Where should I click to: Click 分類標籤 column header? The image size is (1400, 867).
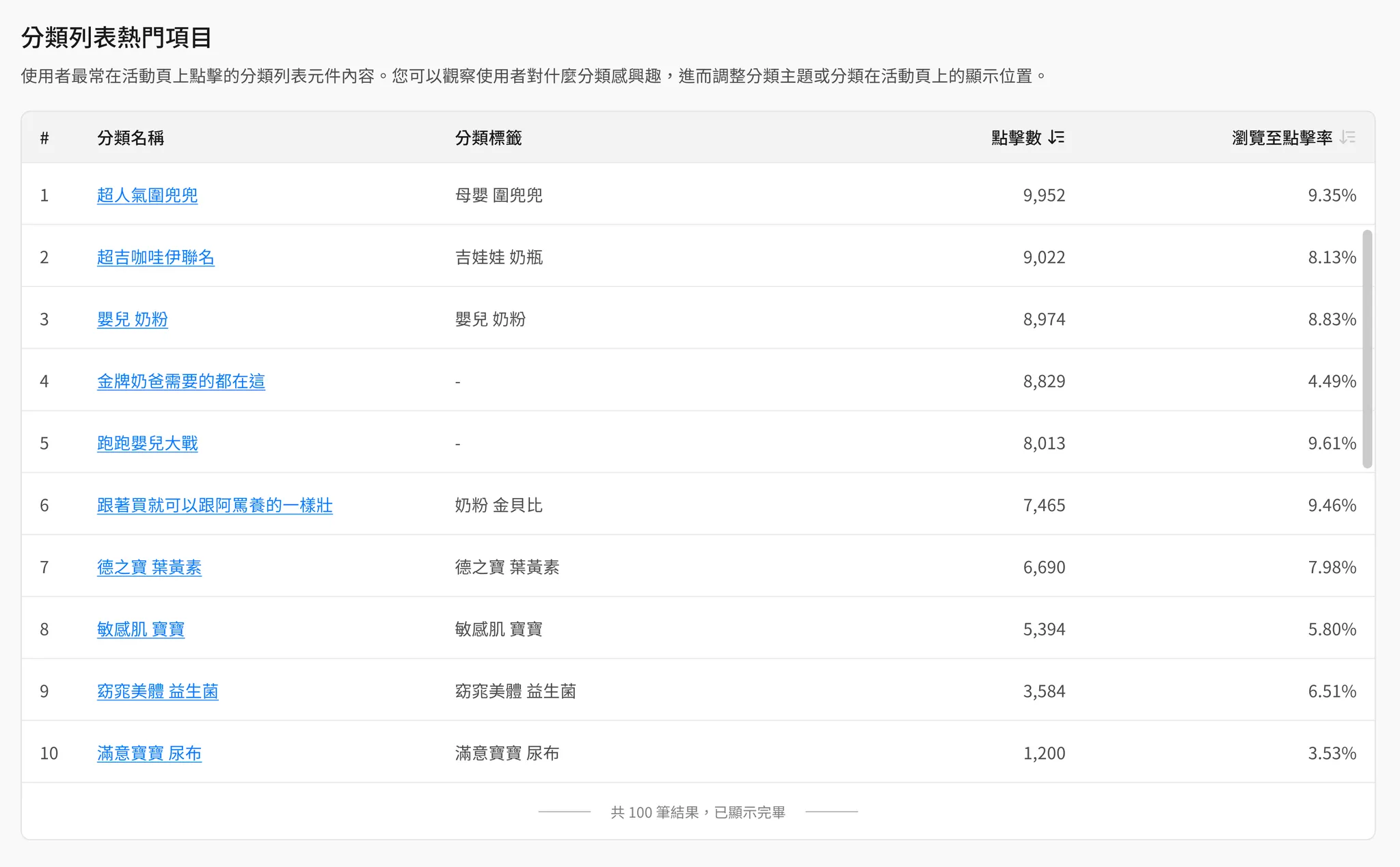(488, 137)
